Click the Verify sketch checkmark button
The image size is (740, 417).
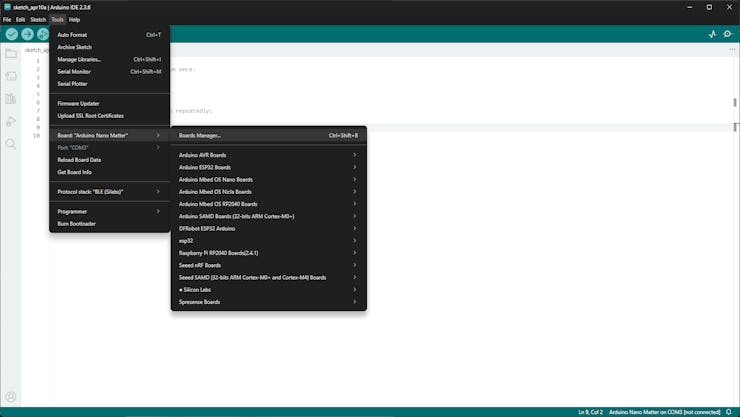(x=12, y=34)
